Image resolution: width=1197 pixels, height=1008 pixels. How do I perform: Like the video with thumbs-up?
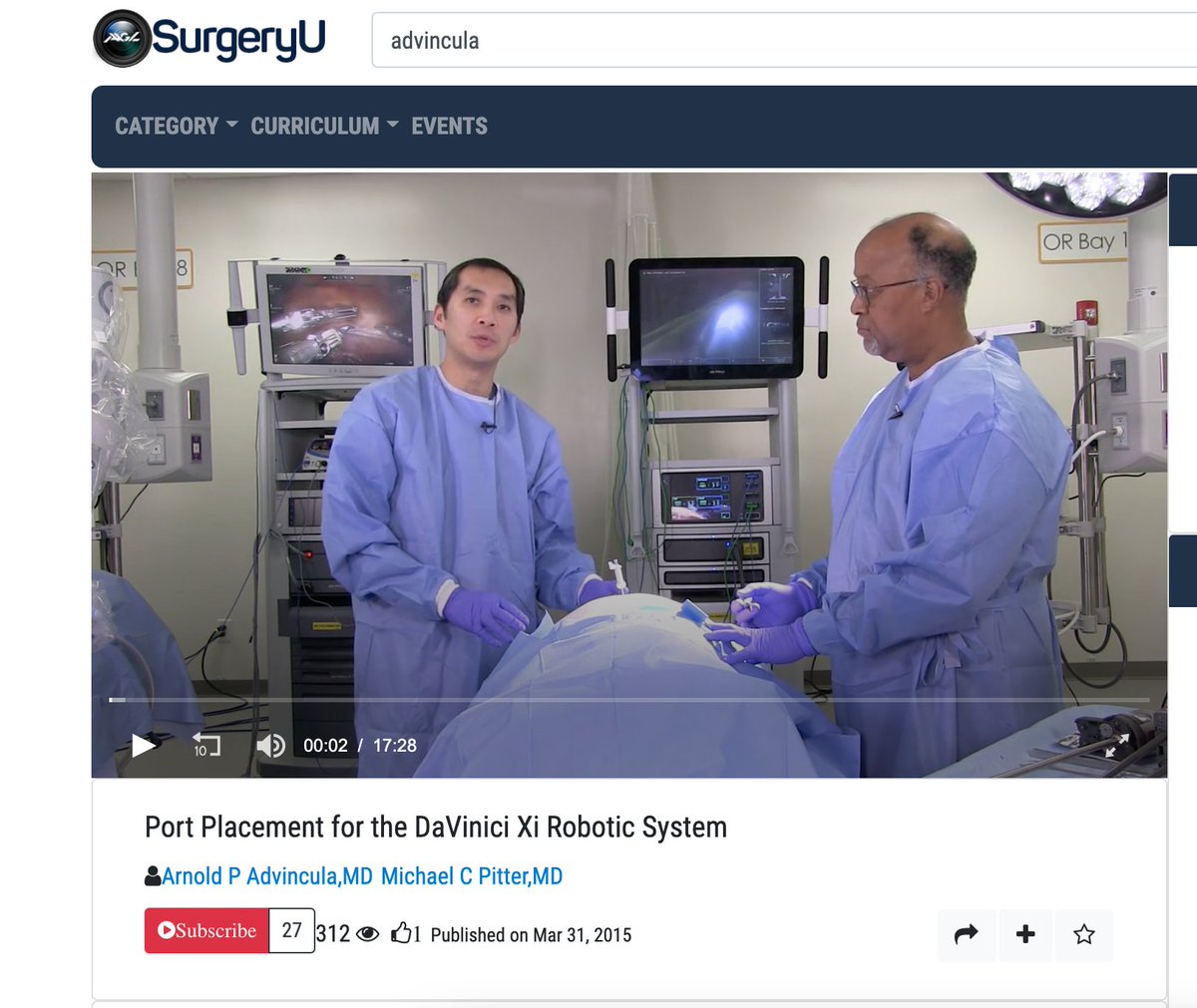tap(401, 933)
